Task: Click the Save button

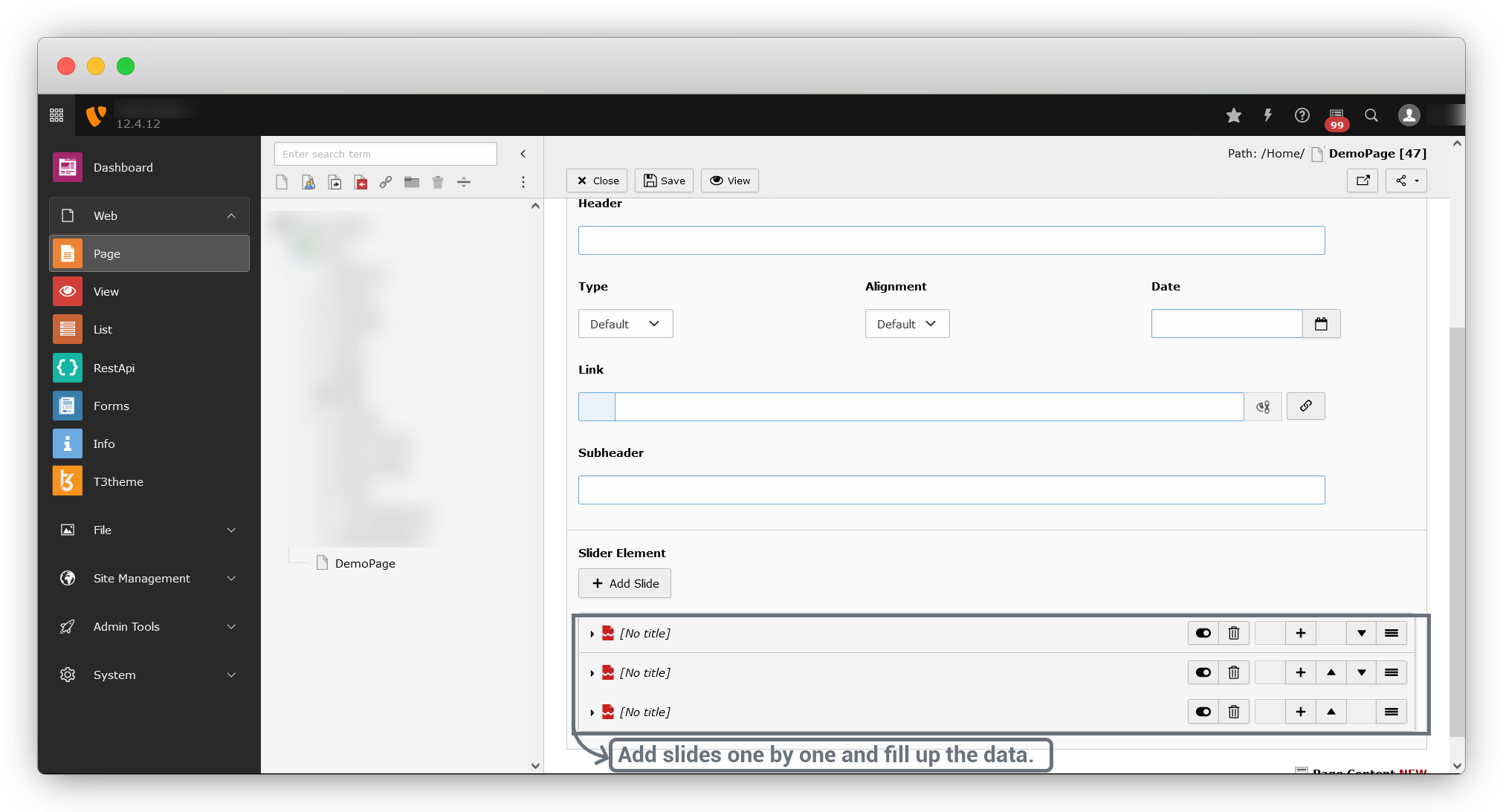Action: [x=664, y=181]
